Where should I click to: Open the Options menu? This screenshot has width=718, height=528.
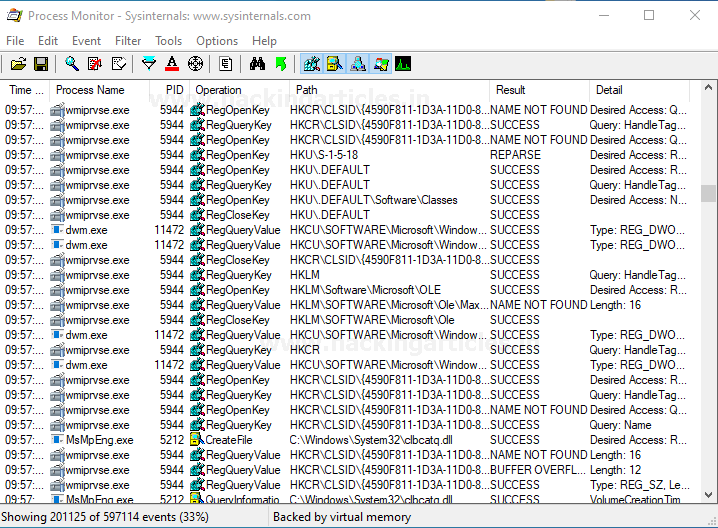point(217,41)
